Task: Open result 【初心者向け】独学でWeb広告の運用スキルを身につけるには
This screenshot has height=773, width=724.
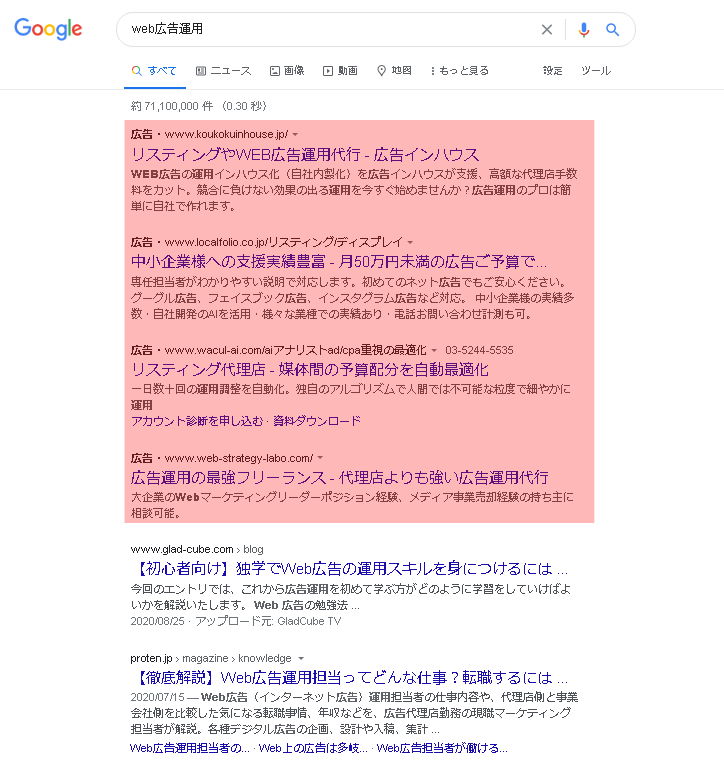Action: (349, 569)
